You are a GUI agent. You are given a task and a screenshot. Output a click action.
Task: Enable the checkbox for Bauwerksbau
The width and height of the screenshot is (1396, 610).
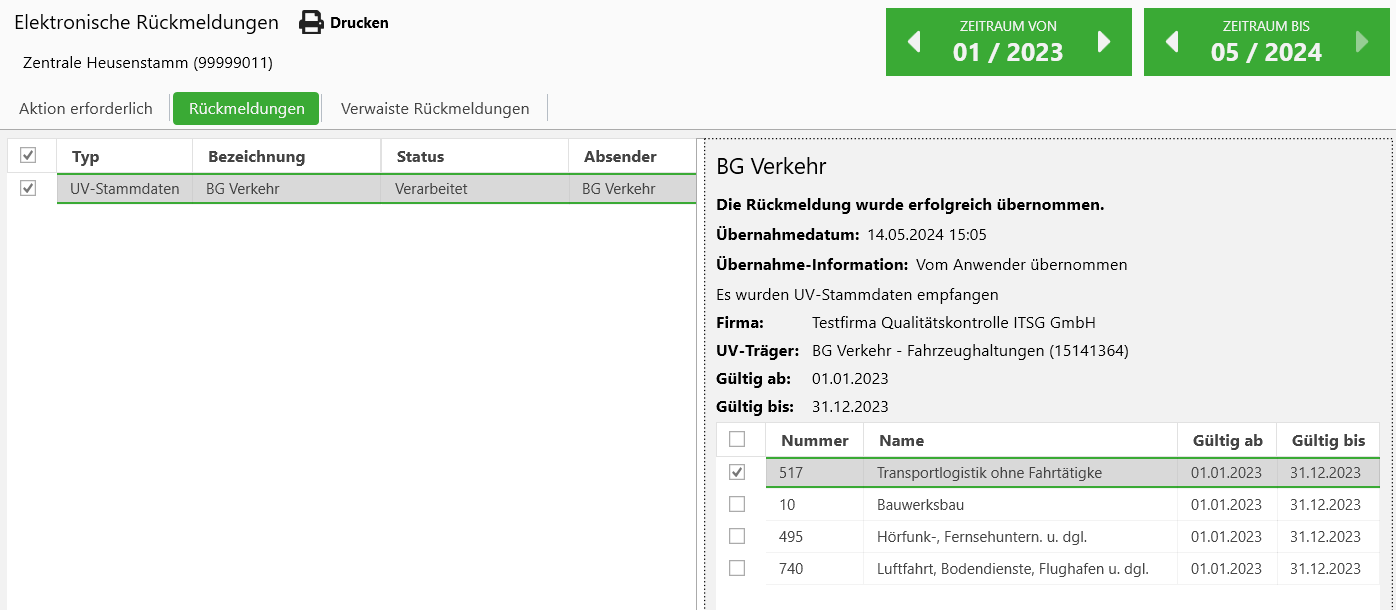(x=738, y=504)
